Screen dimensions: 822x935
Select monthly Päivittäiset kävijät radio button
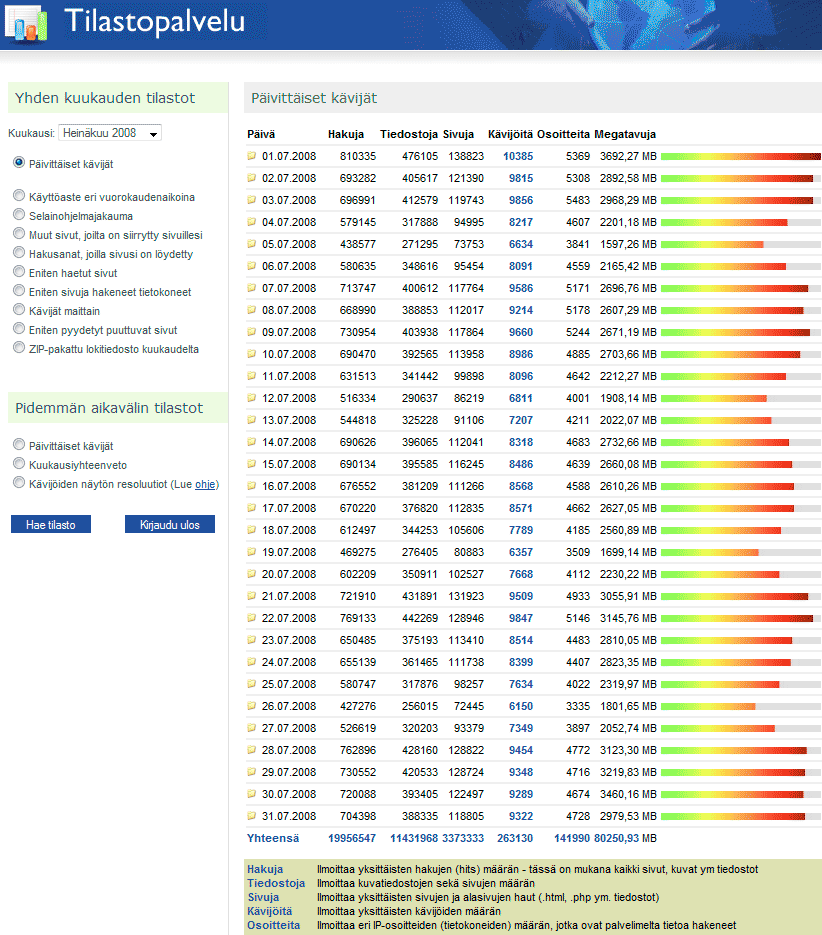pos(19,162)
